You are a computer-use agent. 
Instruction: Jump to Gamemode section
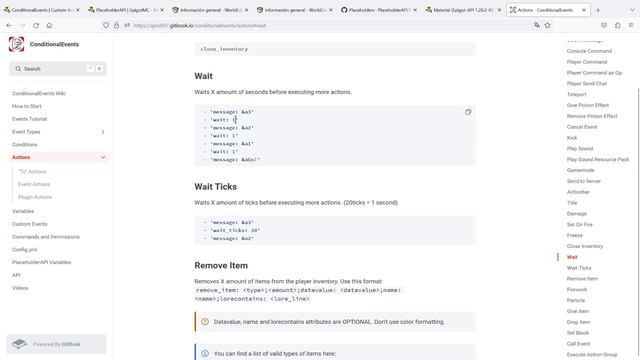(x=580, y=170)
